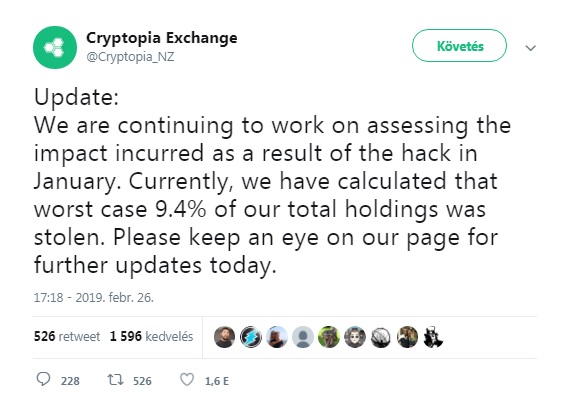Open the default grey silhouette avatar
This screenshot has height=402, width=570.
tap(303, 337)
